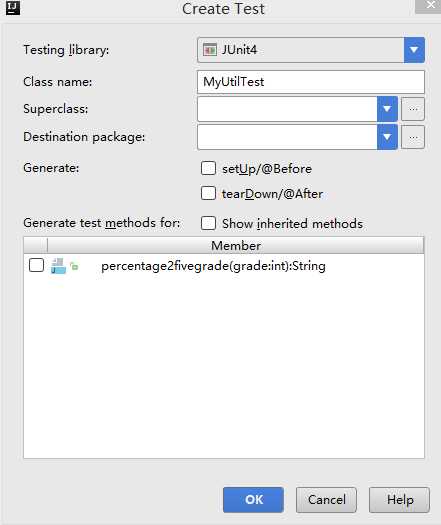Viewport: 441px width, 525px height.
Task: Enable setUp/@Before generation
Action: (208, 168)
